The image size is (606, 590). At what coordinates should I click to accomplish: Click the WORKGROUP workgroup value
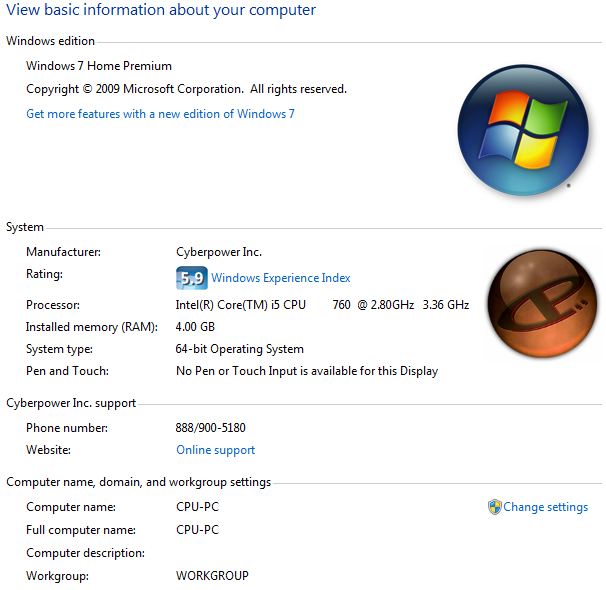[x=212, y=575]
